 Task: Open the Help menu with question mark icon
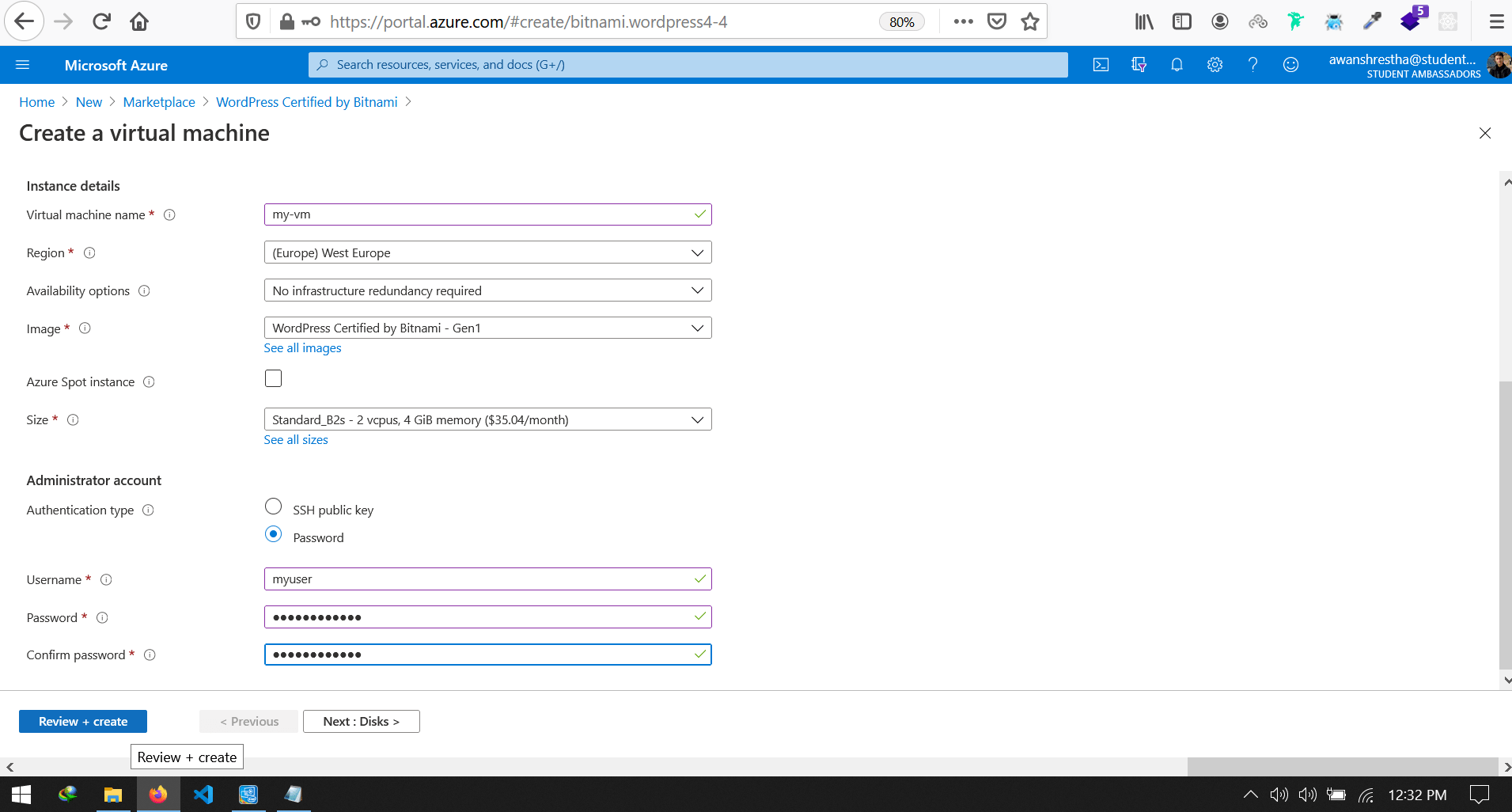click(x=1252, y=65)
